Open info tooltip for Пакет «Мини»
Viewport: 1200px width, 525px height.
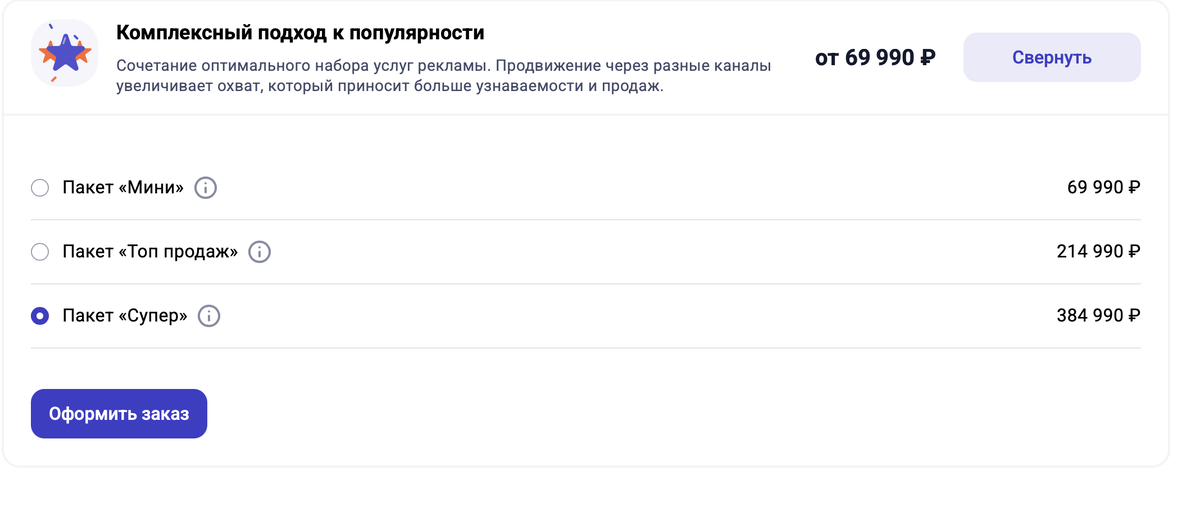point(205,187)
